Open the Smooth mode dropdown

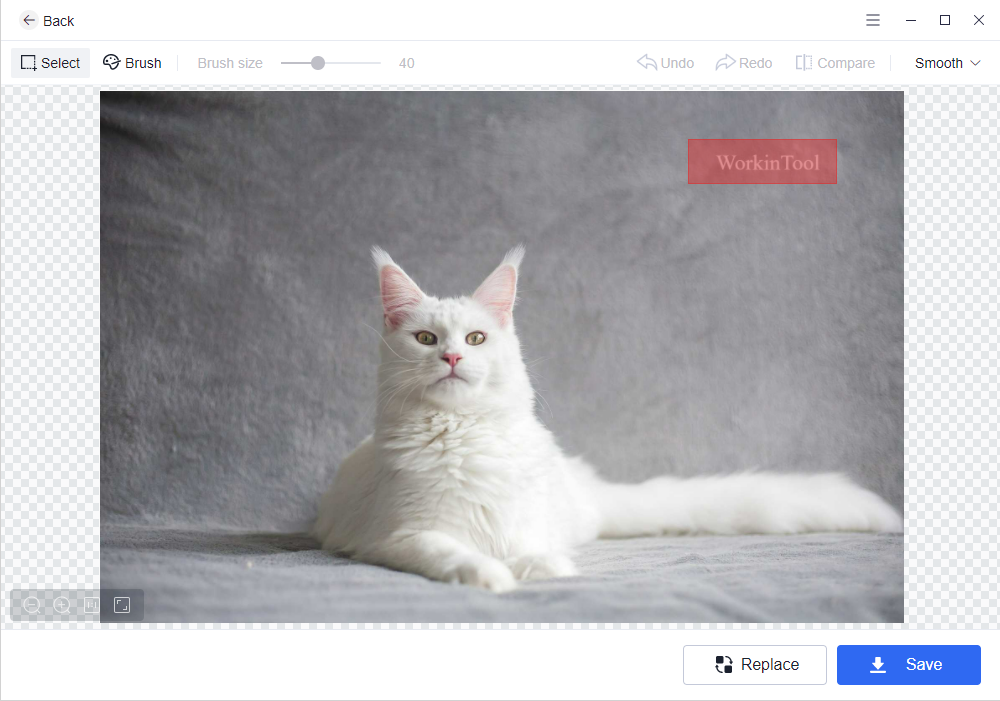coord(947,63)
